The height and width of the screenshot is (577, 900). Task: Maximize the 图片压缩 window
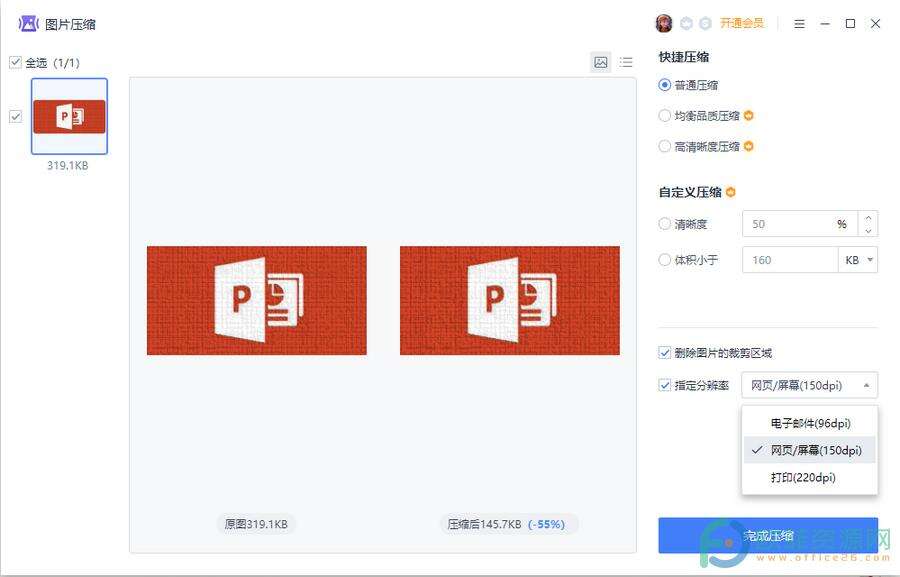tap(851, 24)
